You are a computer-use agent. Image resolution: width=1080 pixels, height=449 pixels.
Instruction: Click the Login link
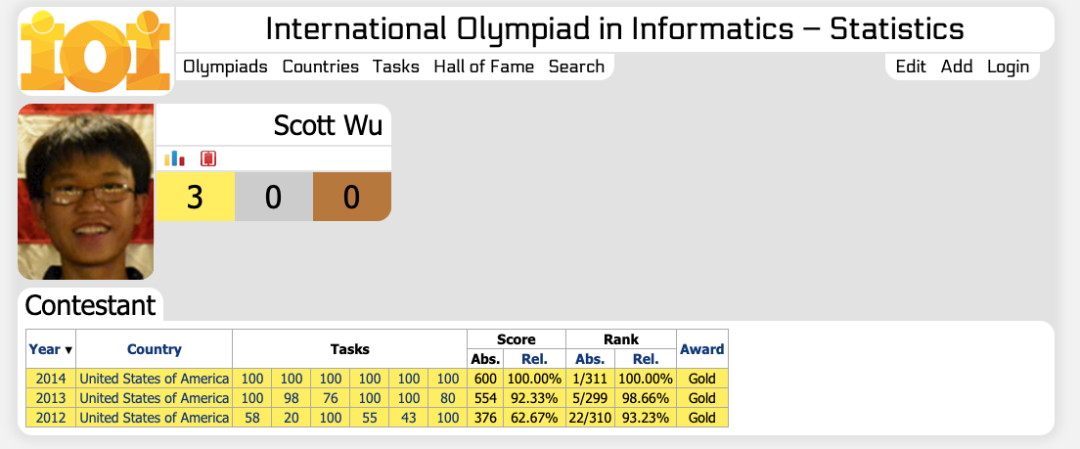point(1008,67)
